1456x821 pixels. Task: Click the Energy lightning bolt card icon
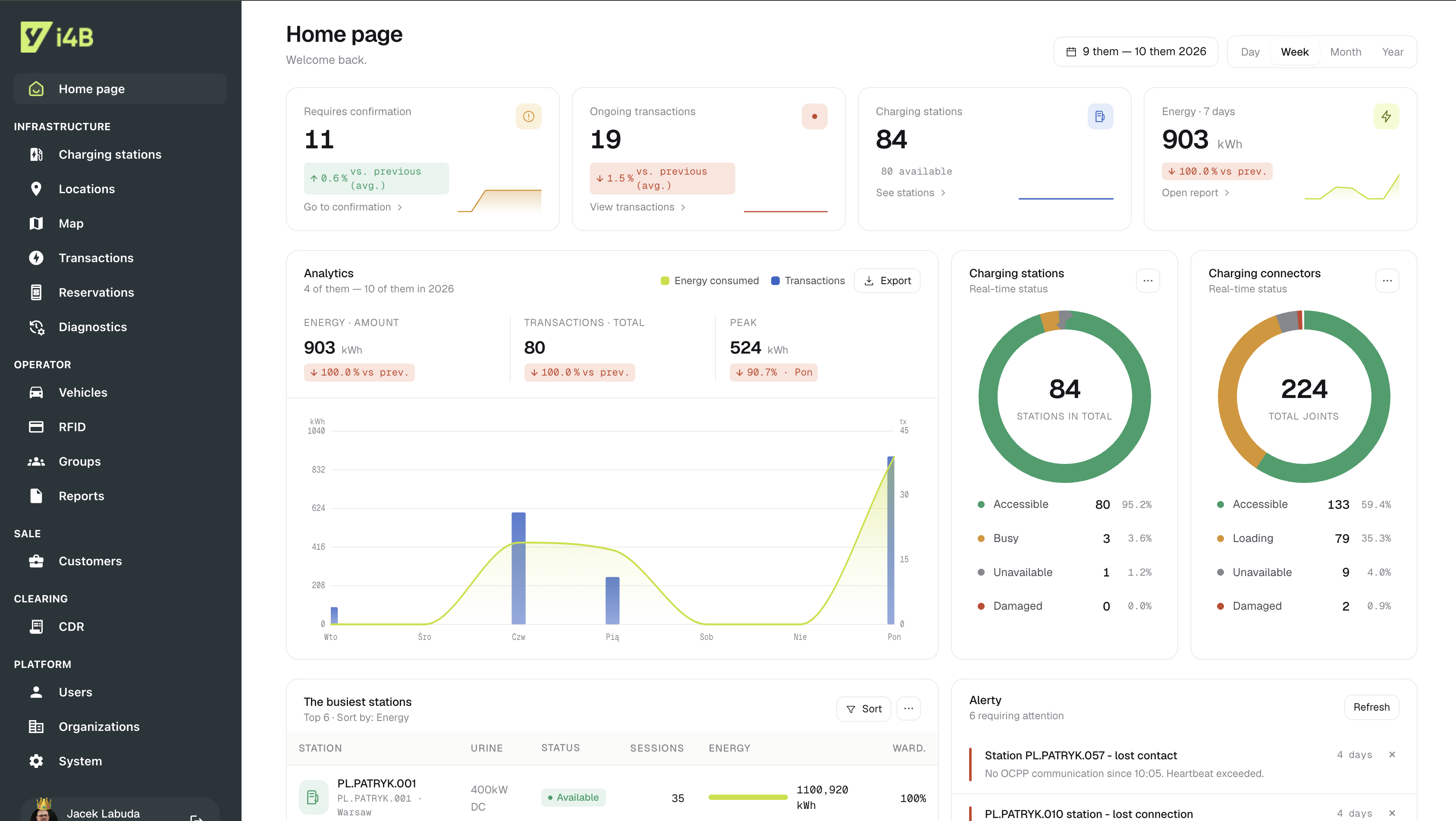pos(1386,116)
